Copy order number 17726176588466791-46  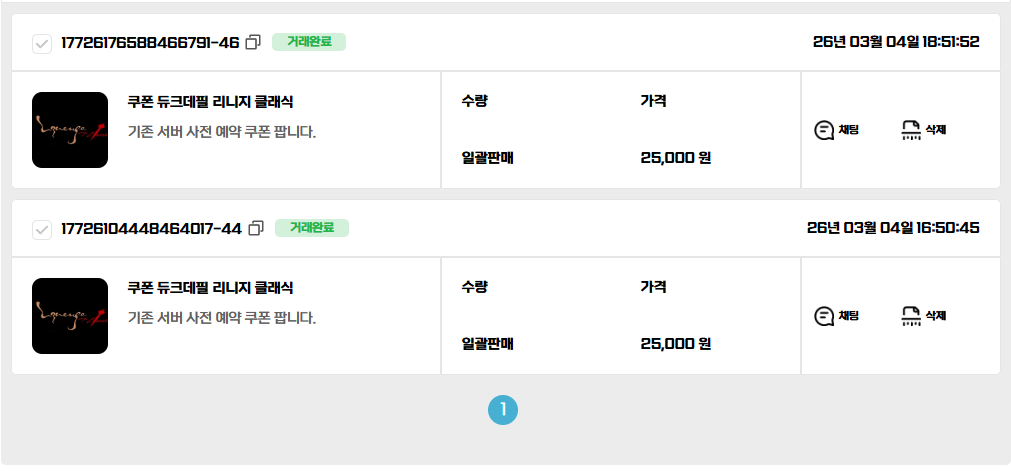click(254, 42)
